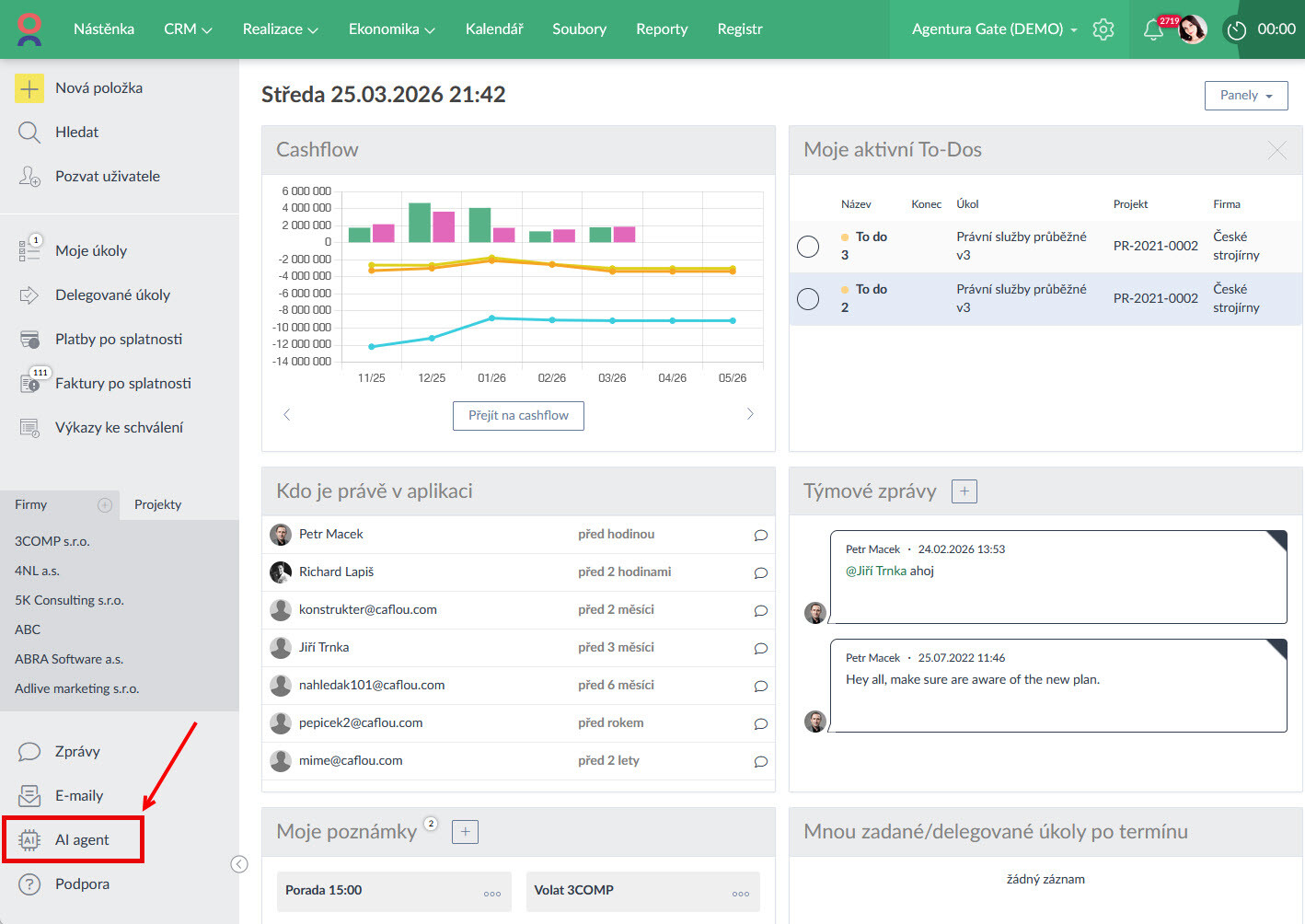Mark To do 2 as complete

coord(808,299)
